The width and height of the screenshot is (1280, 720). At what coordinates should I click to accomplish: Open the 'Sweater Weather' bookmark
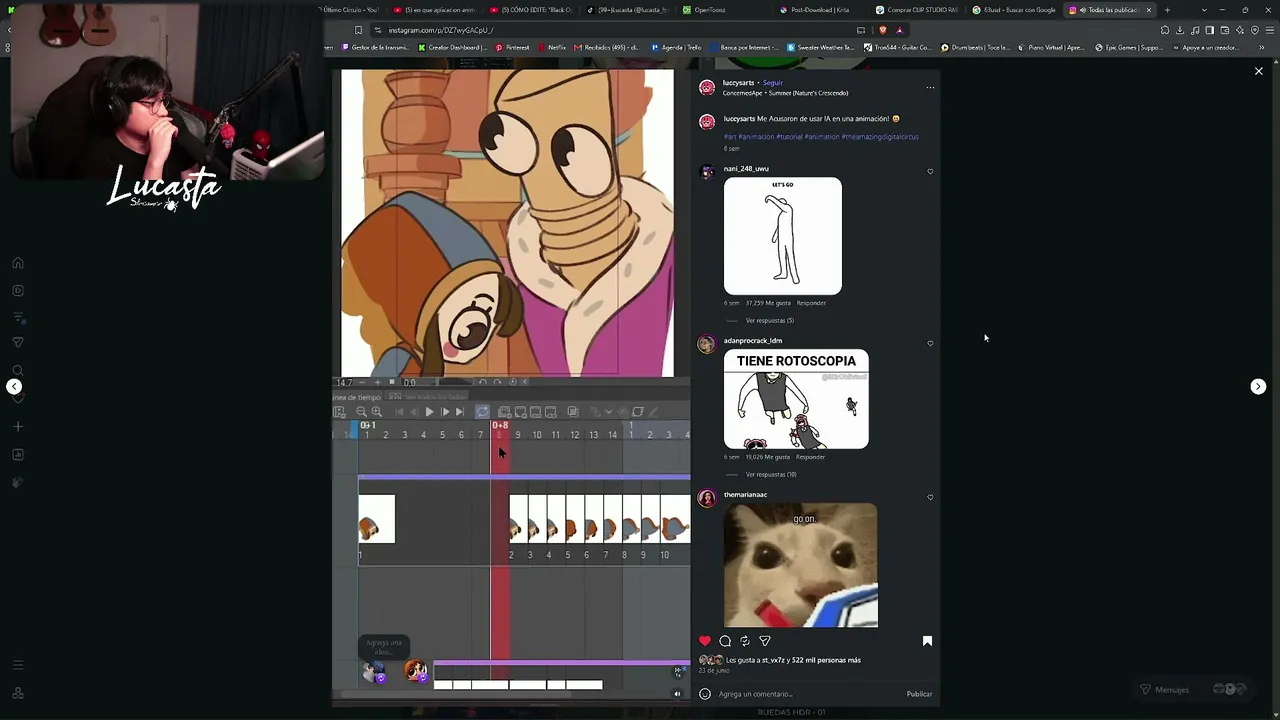pos(821,48)
